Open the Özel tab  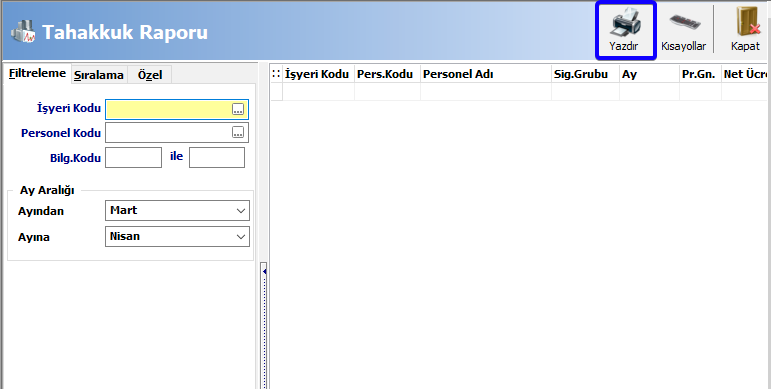tap(150, 75)
